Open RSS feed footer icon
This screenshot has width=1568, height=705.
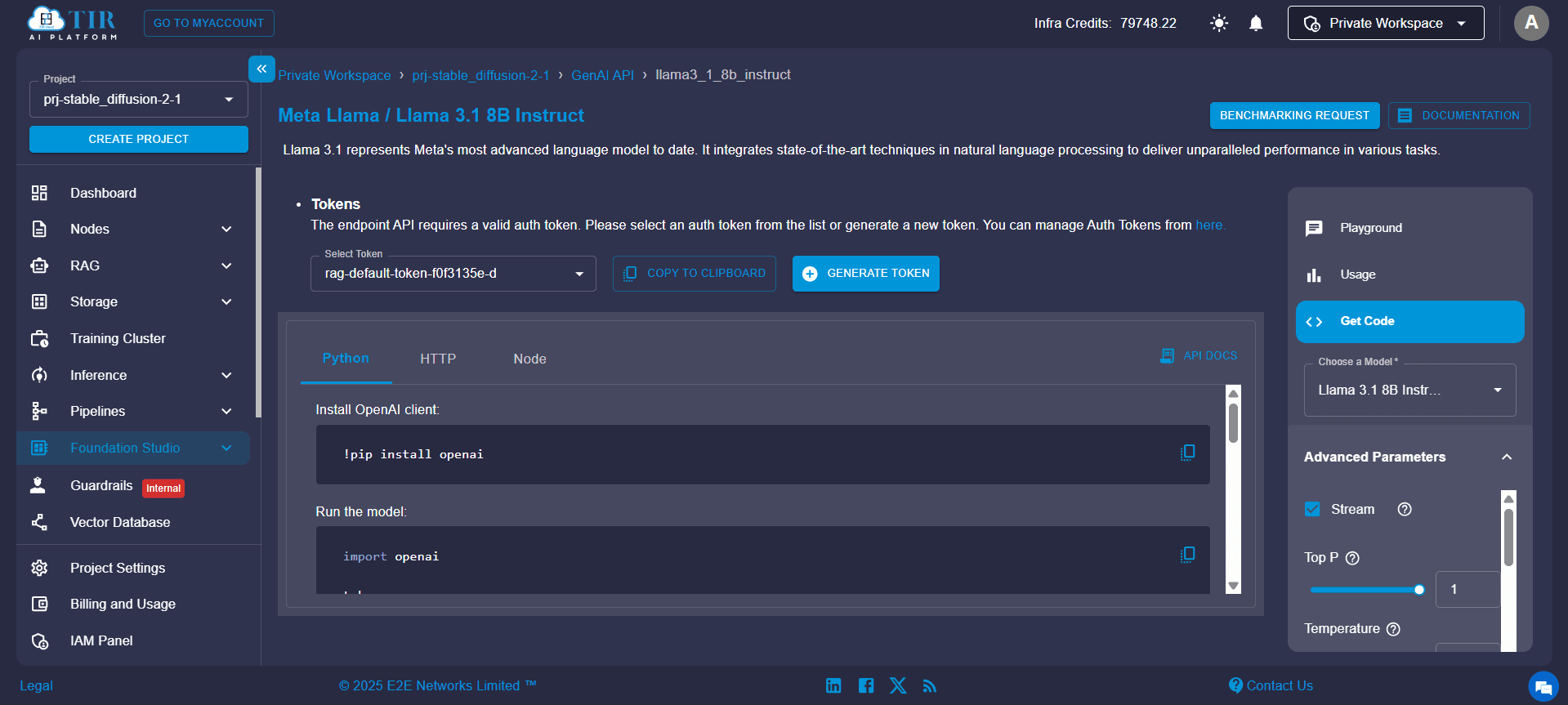pyautogui.click(x=929, y=686)
